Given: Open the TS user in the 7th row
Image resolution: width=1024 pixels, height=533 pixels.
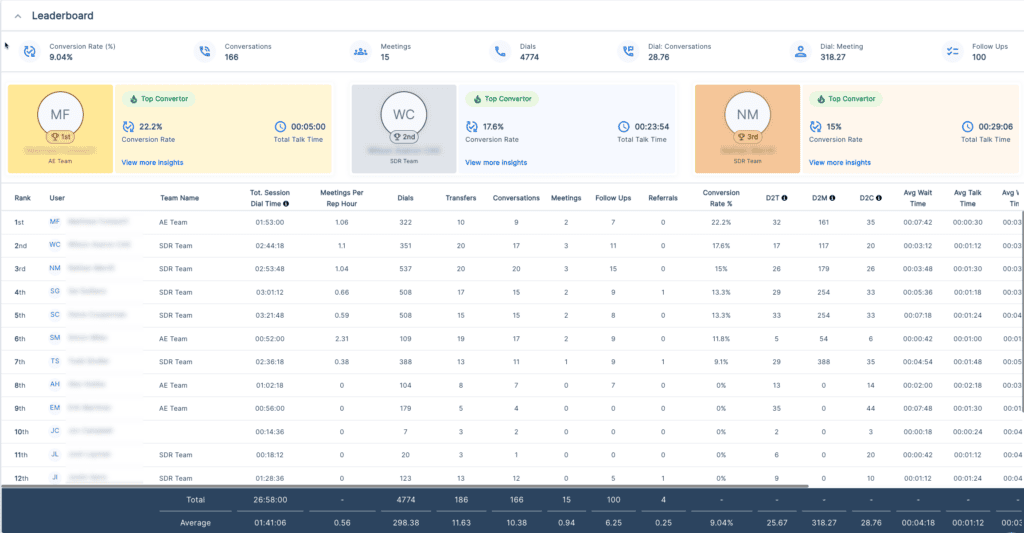Looking at the screenshot, I should pos(78,361).
